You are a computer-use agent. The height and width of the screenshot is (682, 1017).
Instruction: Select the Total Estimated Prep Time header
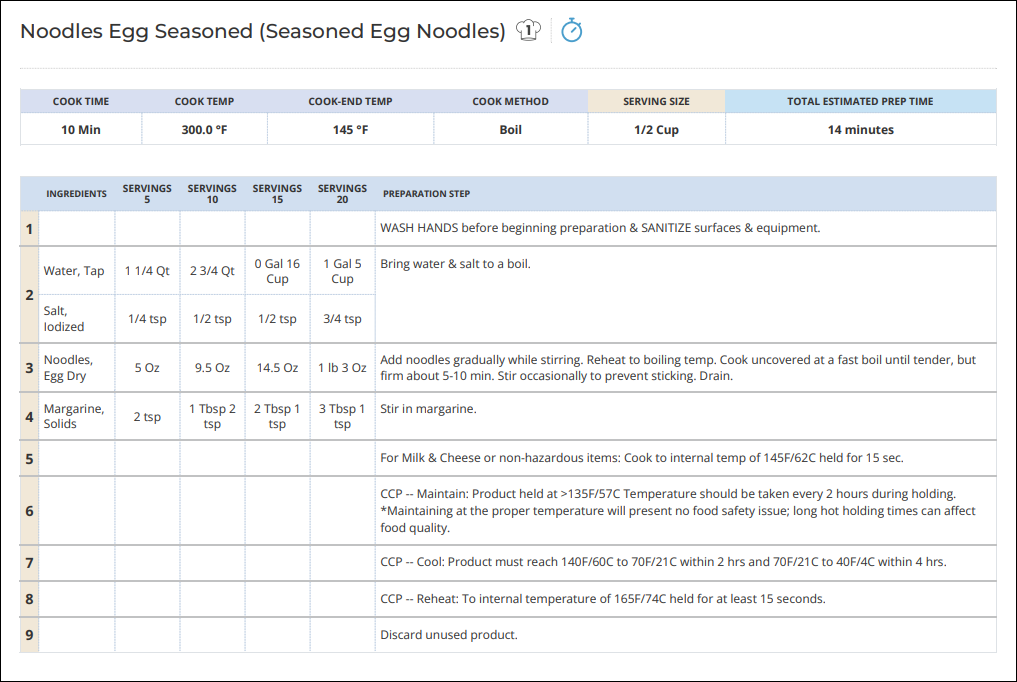tap(860, 101)
